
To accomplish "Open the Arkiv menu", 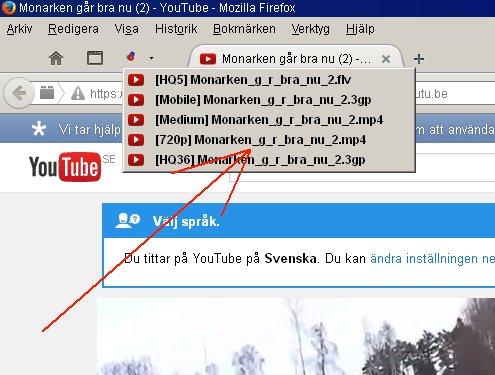I will [x=19, y=29].
